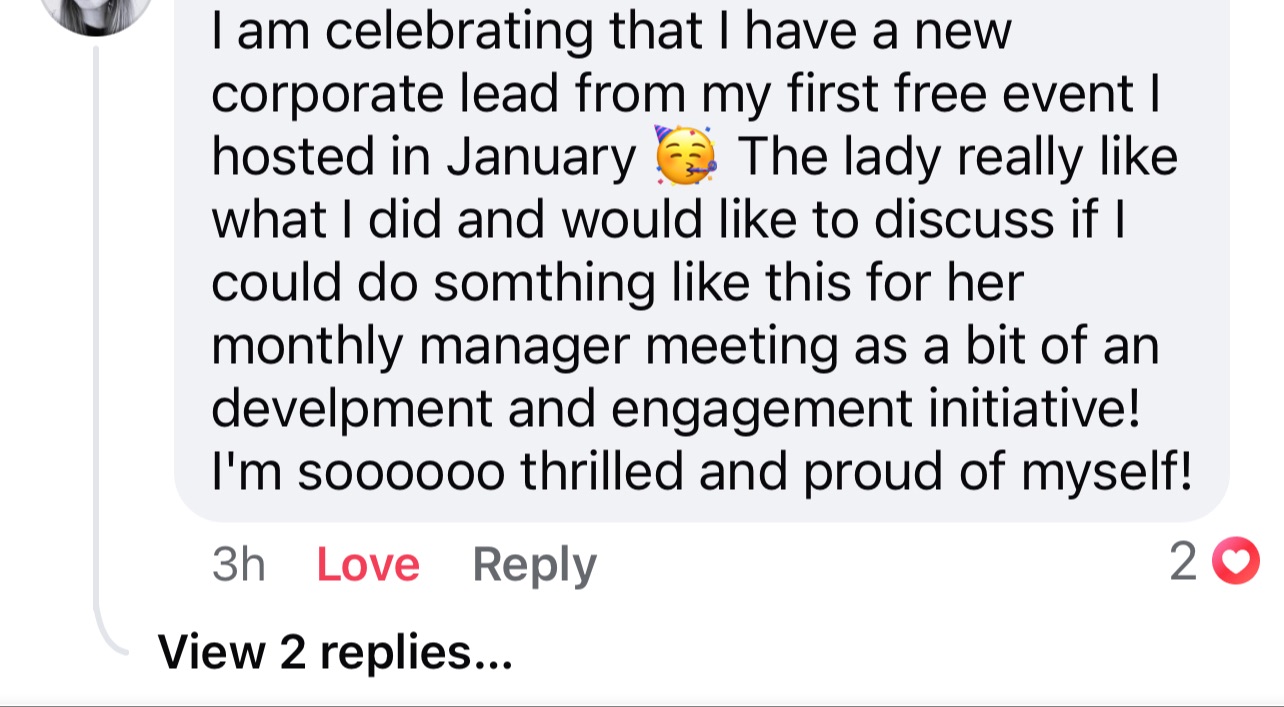Image resolution: width=1284 pixels, height=707 pixels.
Task: Click the word "January" in the comment
Action: (541, 157)
